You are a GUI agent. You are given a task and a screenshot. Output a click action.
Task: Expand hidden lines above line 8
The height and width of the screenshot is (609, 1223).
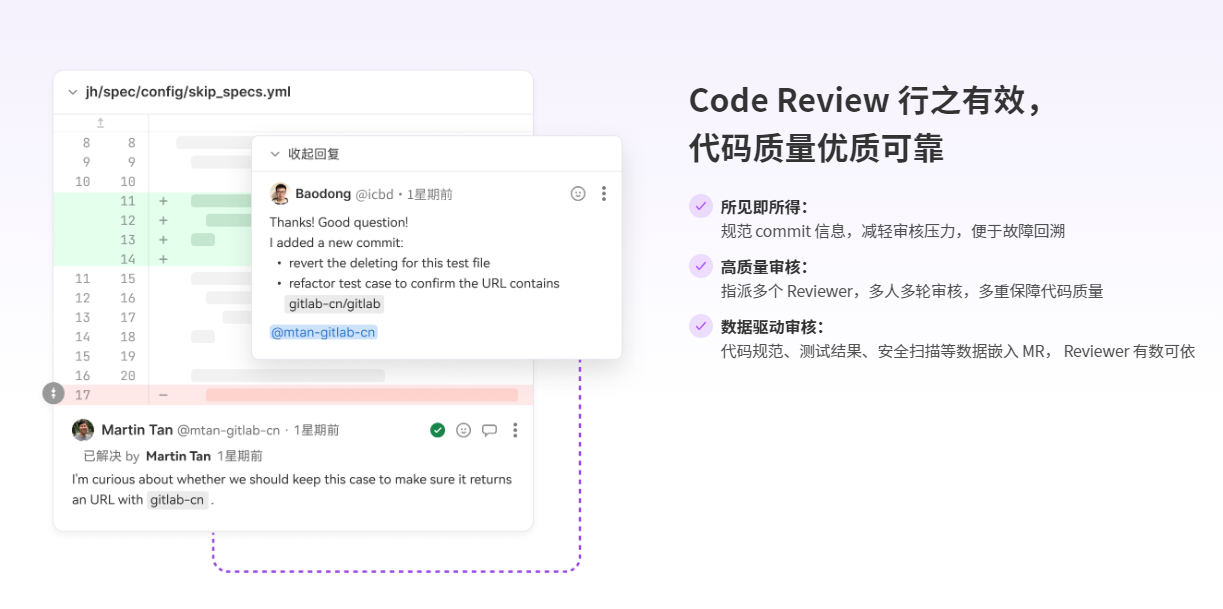click(100, 123)
